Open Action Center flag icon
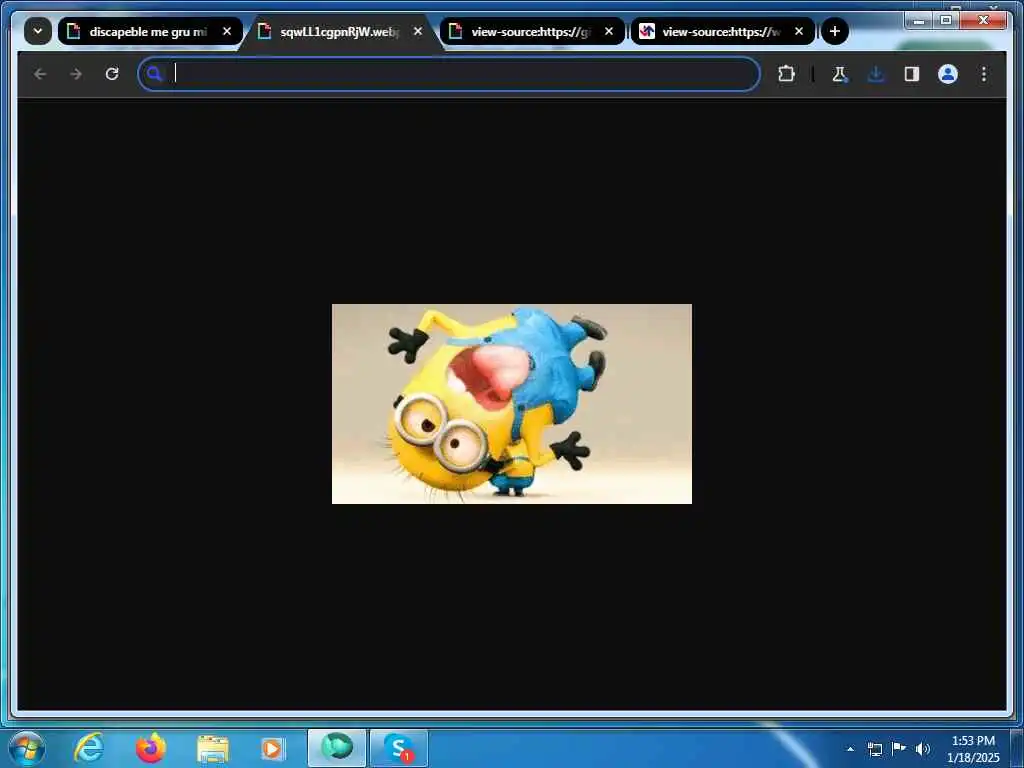 (x=899, y=748)
